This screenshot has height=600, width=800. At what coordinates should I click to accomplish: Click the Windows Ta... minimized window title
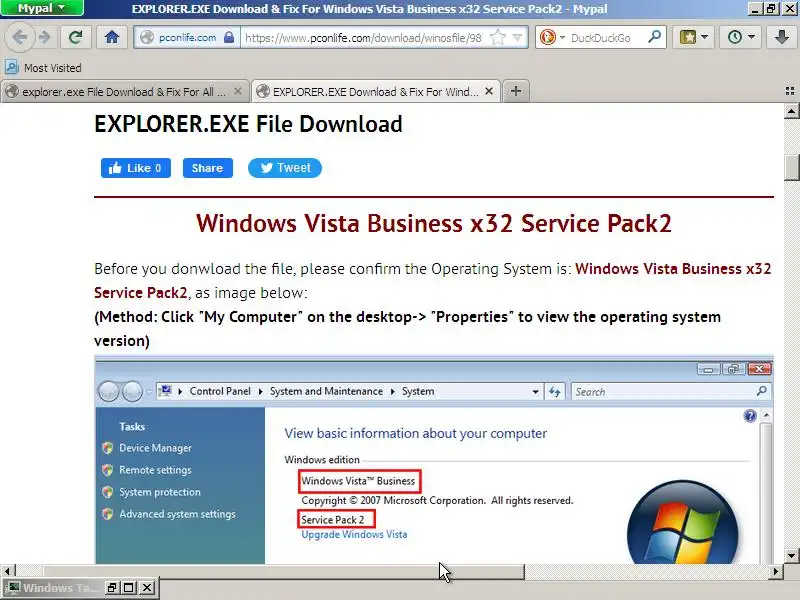[58, 588]
